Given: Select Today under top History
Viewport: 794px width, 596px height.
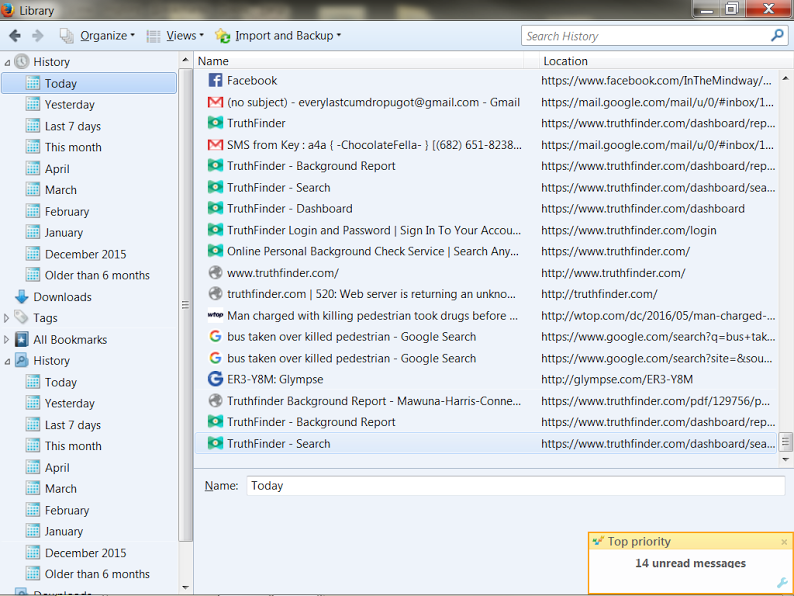Looking at the screenshot, I should pos(89,83).
